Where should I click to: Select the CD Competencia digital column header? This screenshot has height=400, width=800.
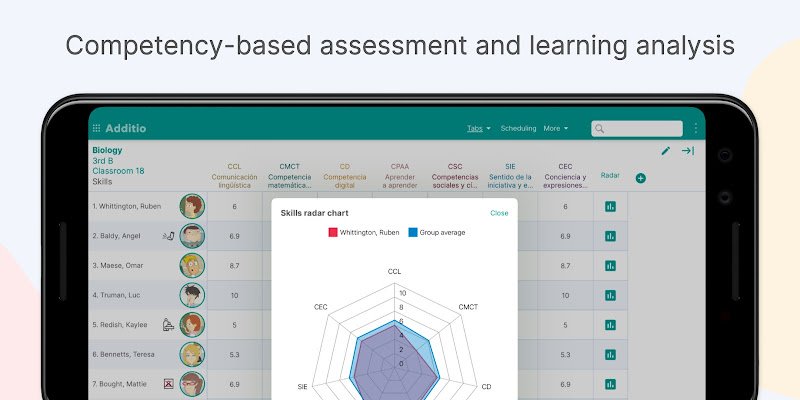(345, 176)
